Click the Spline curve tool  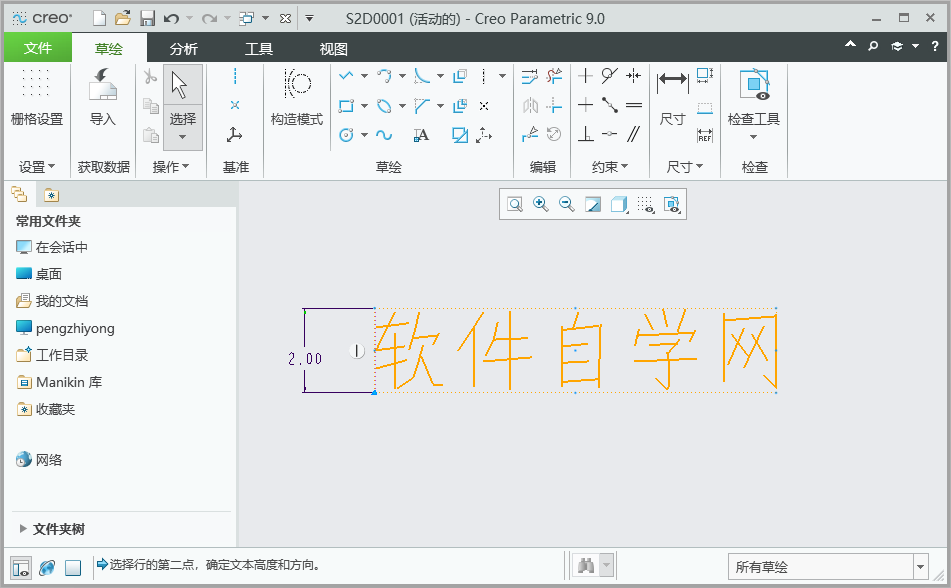(x=383, y=135)
